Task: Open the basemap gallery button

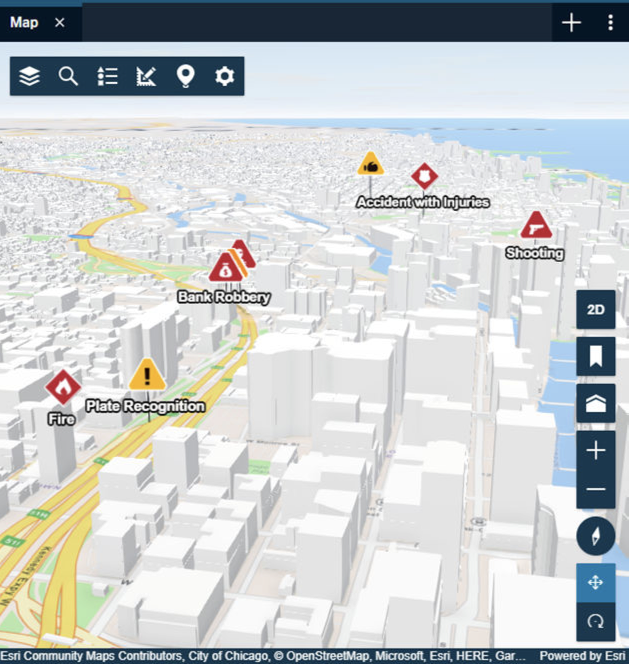Action: click(596, 403)
